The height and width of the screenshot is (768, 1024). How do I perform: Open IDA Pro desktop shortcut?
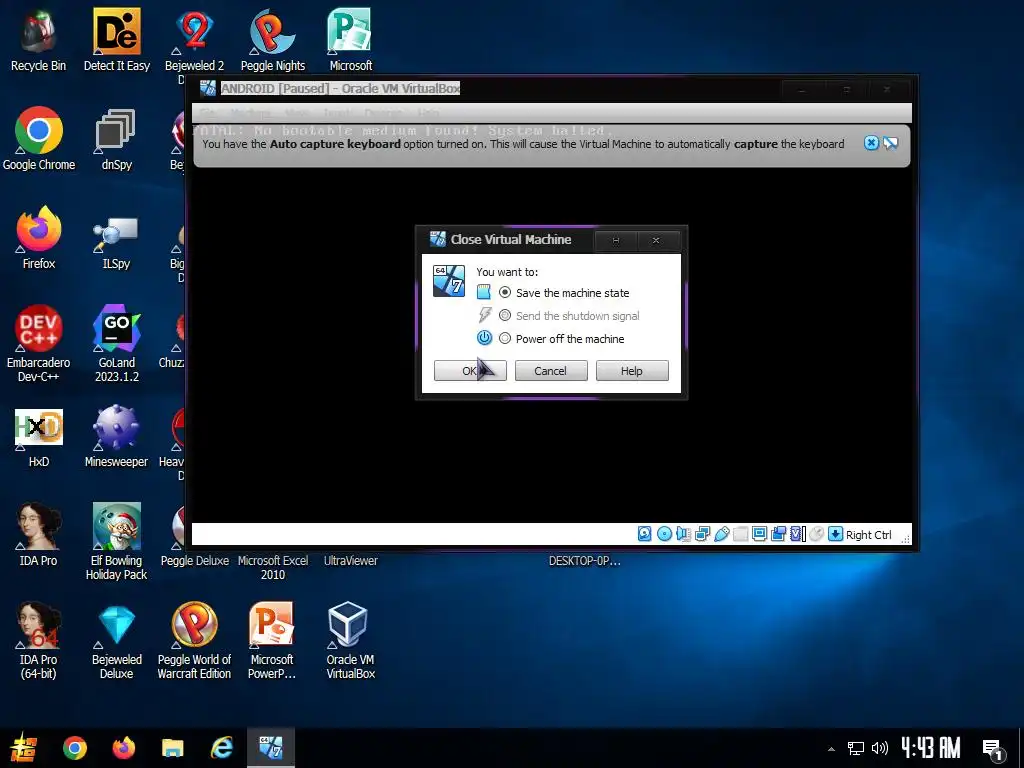point(39,535)
